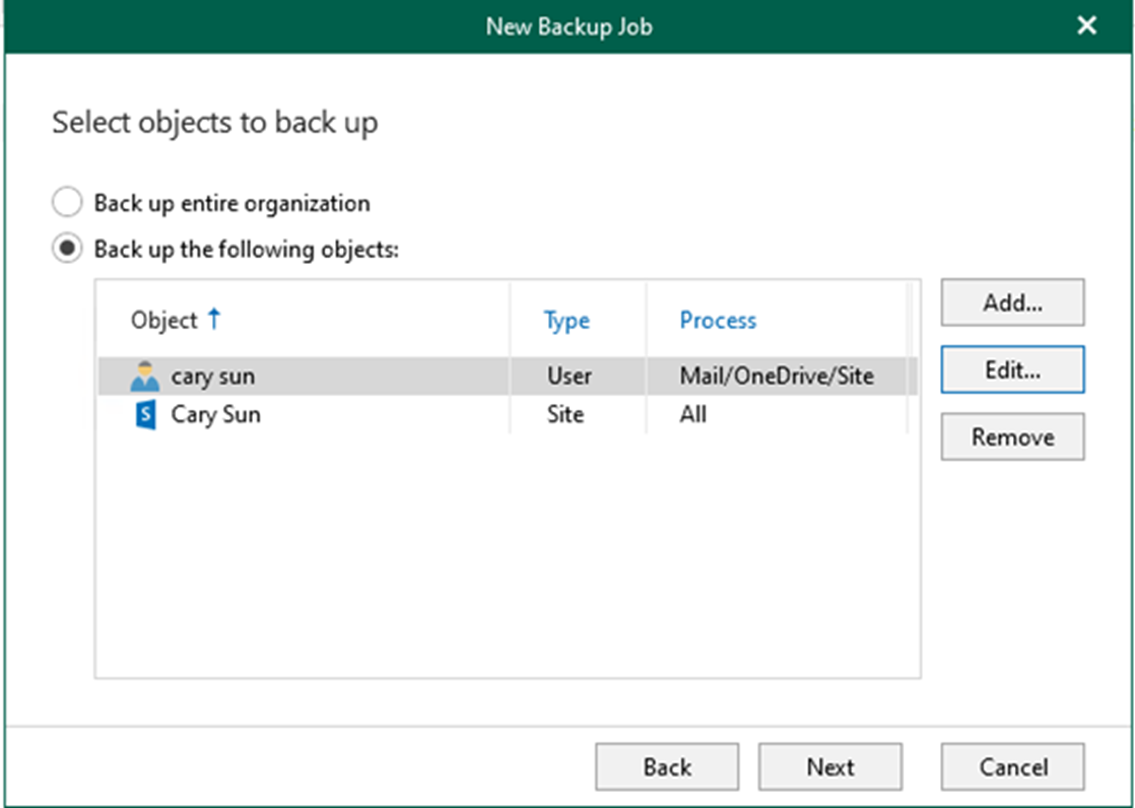Select the cary sun user row name

(213, 377)
